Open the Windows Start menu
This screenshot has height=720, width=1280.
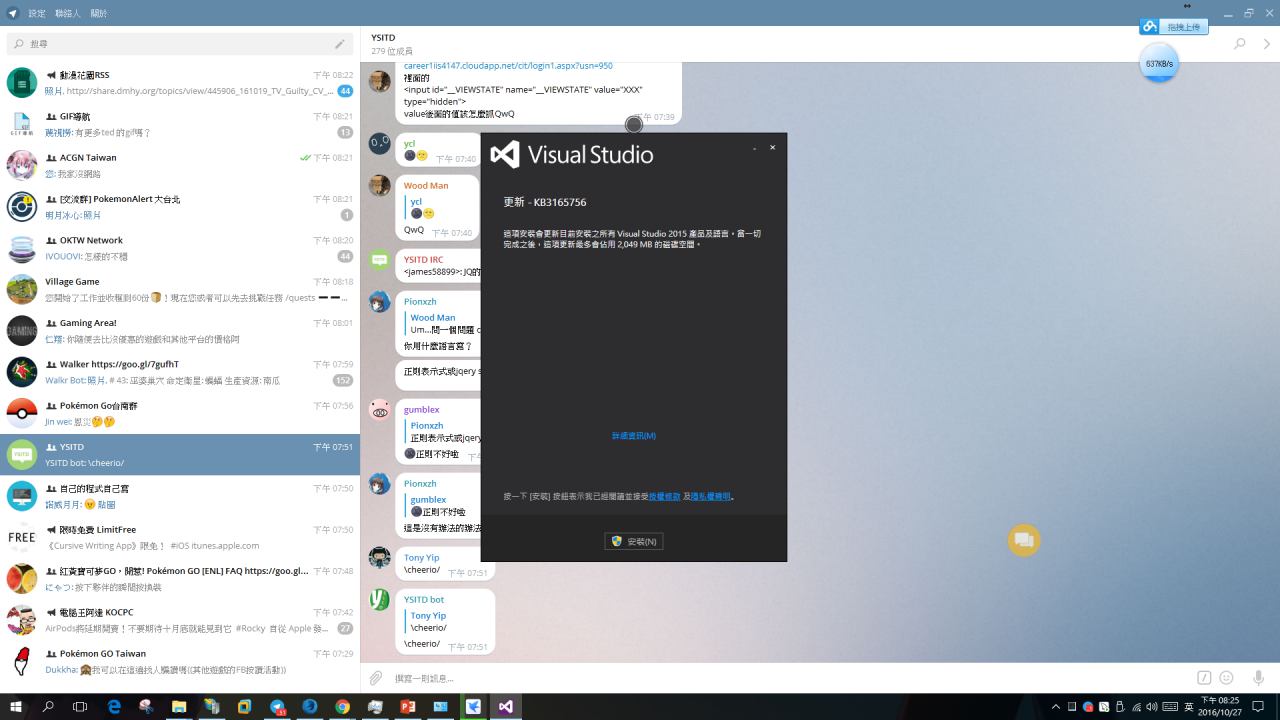click(x=15, y=706)
